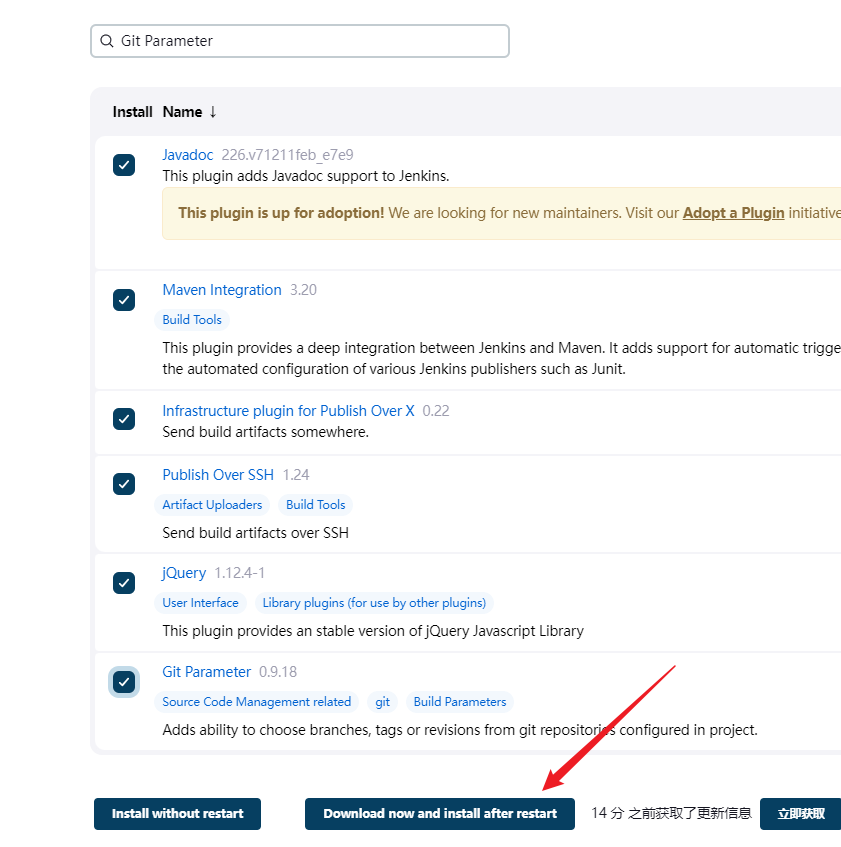
Task: Click the Library plugins tag
Action: (x=374, y=603)
